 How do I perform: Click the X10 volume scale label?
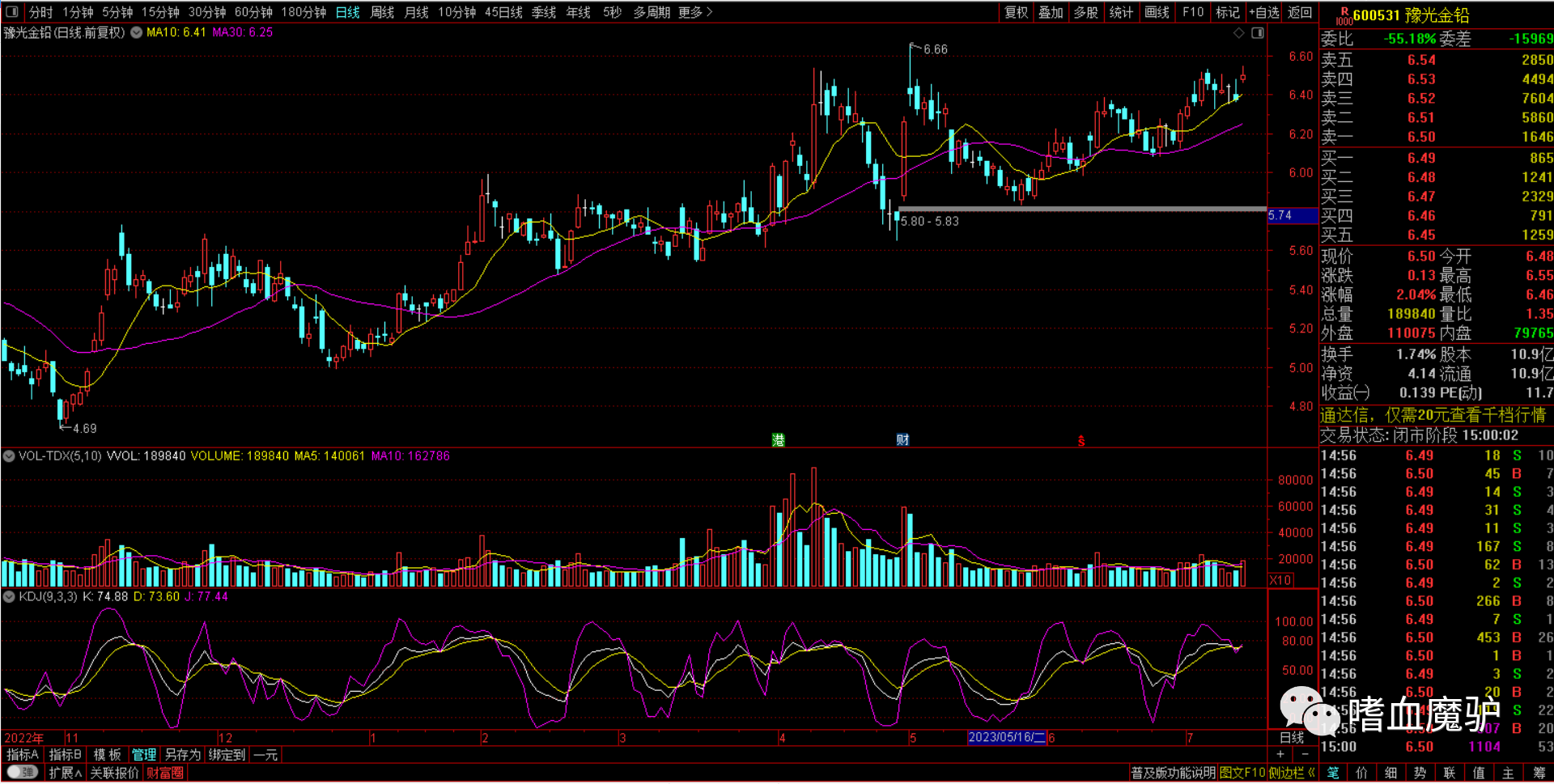point(1280,580)
